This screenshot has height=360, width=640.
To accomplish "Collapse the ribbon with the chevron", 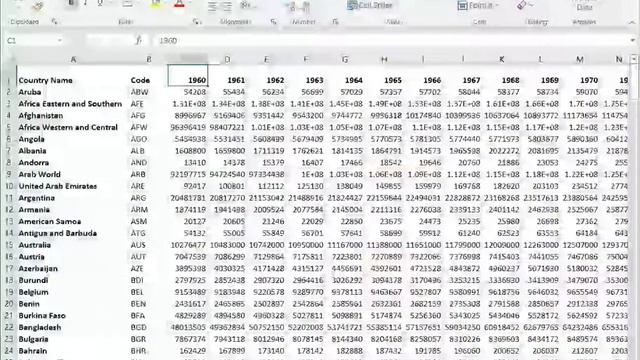I will click(x=632, y=22).
